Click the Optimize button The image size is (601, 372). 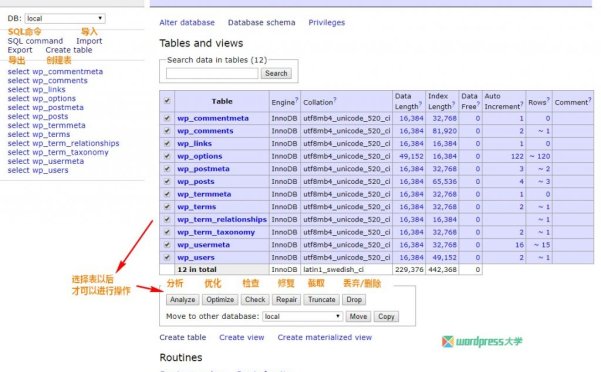click(x=220, y=300)
